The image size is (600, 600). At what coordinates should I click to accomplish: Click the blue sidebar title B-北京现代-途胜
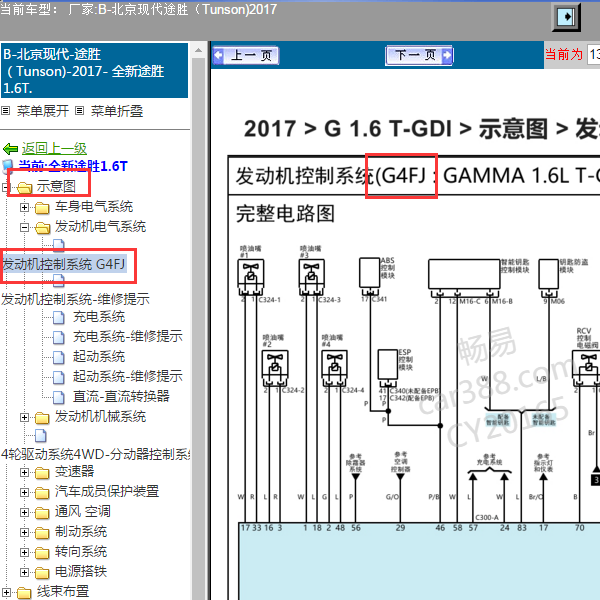pyautogui.click(x=95, y=71)
